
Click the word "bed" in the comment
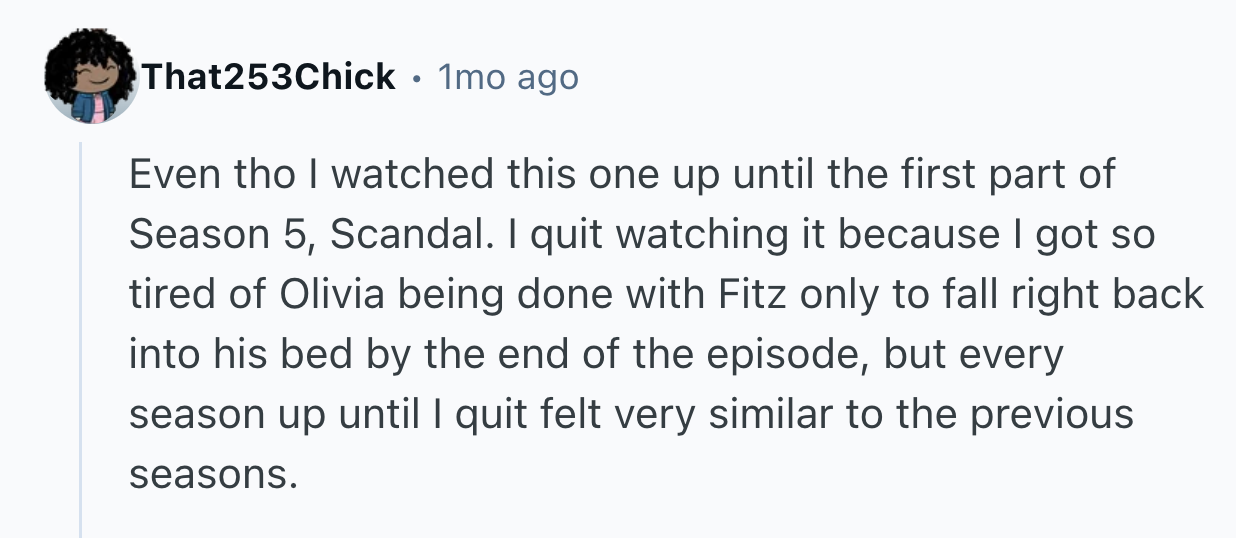tap(412, 354)
